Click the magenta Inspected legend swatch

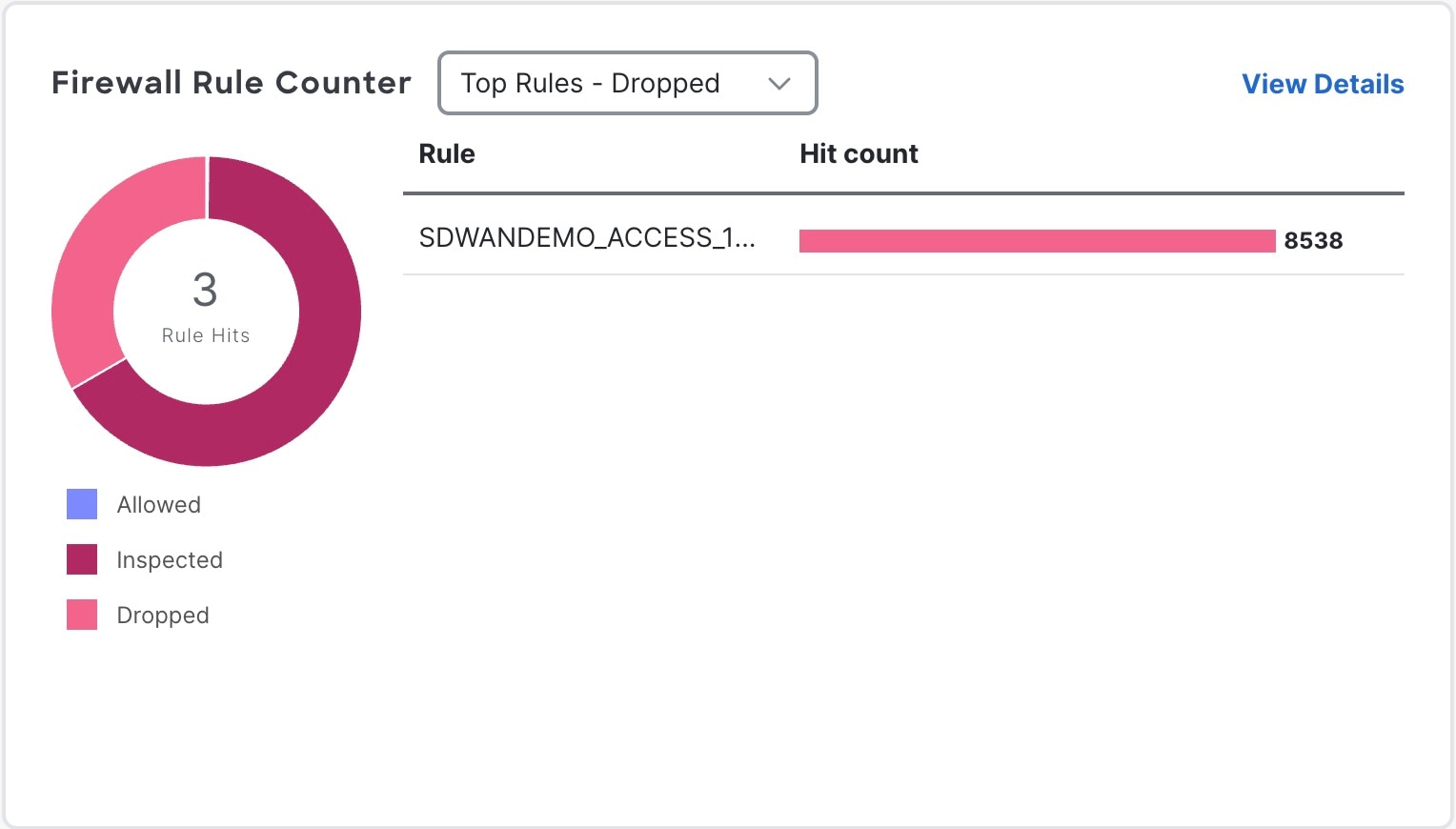pos(82,559)
